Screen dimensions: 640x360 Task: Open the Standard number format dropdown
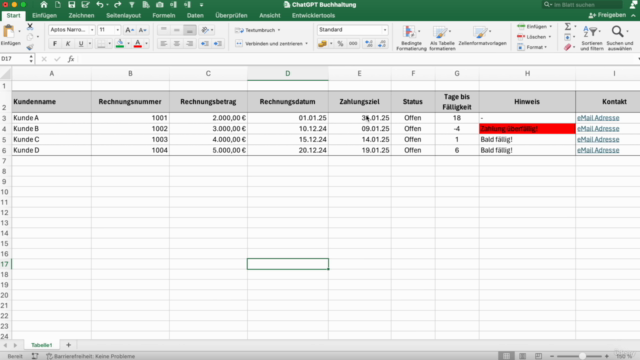coord(384,30)
